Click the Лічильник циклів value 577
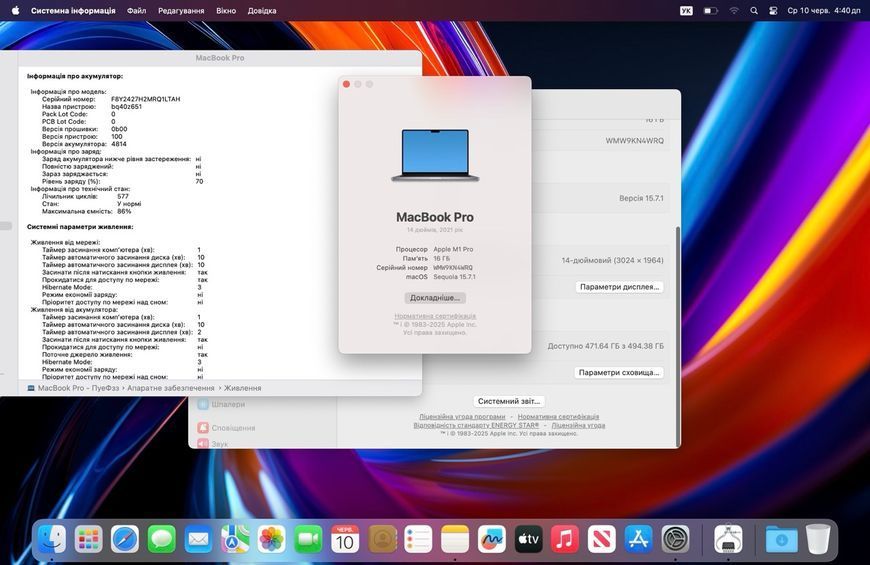This screenshot has width=870, height=565. click(123, 196)
